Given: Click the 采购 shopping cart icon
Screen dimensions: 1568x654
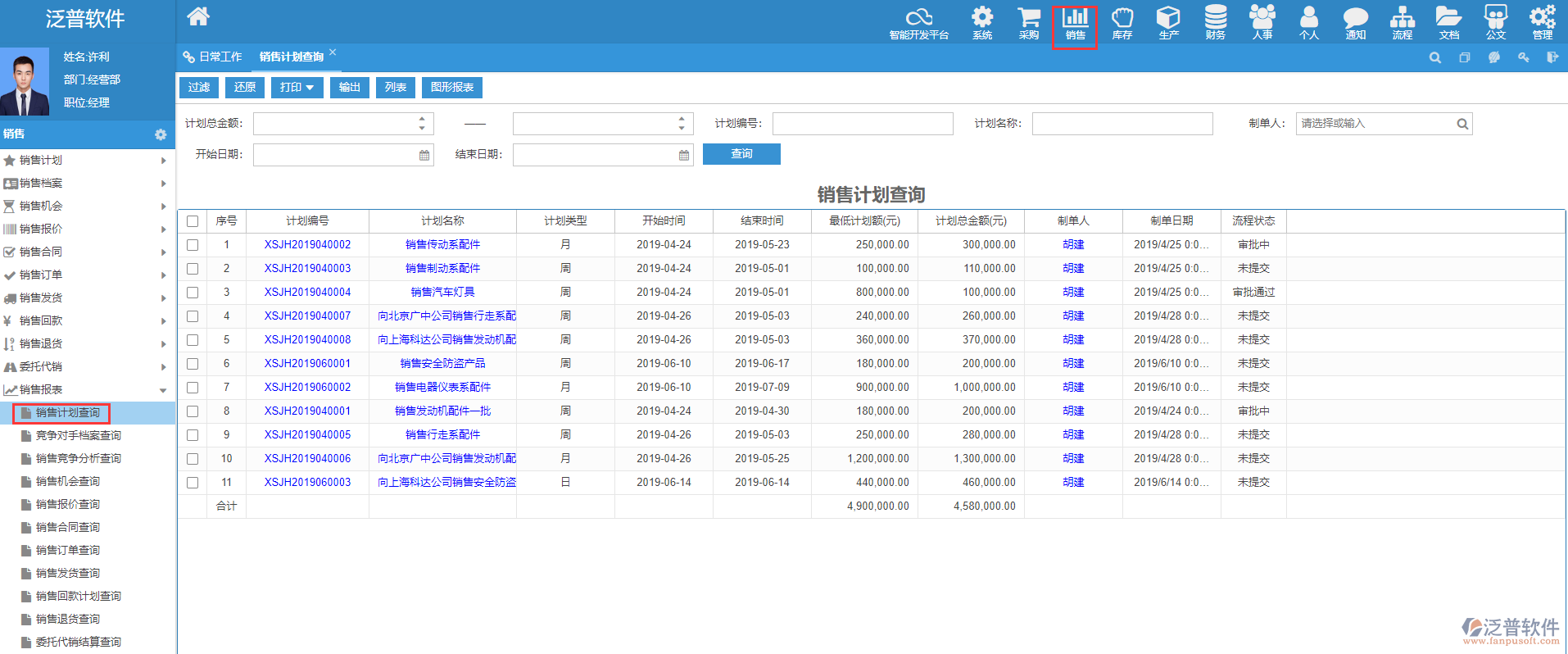Looking at the screenshot, I should tap(1028, 22).
